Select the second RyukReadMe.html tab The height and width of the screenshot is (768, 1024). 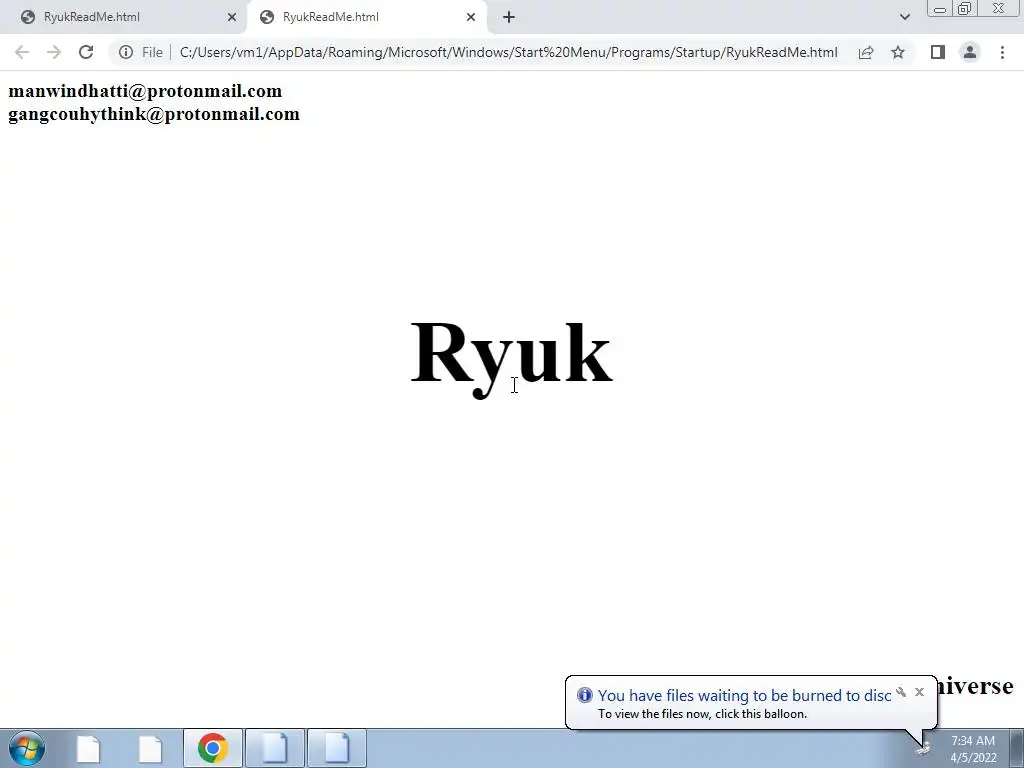[x=366, y=17]
